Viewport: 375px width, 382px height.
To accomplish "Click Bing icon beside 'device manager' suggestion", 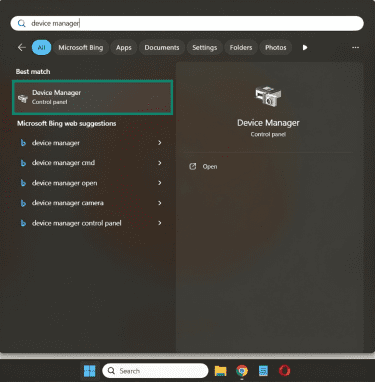I will pyautogui.click(x=23, y=143).
